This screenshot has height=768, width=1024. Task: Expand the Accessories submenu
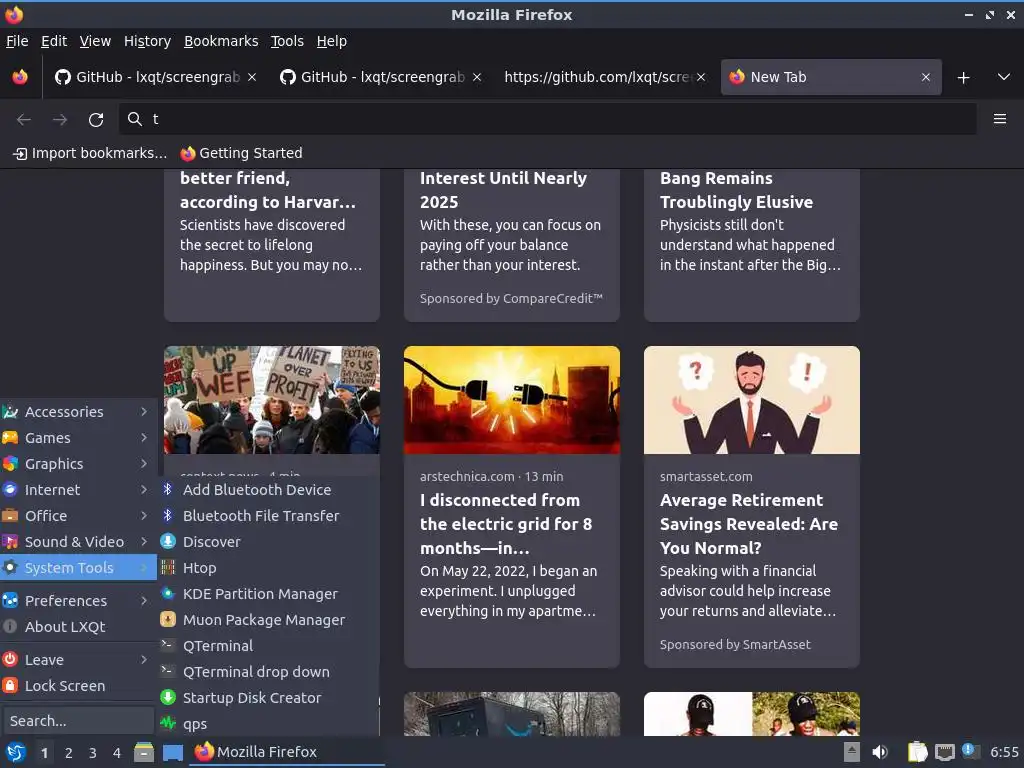(77, 411)
